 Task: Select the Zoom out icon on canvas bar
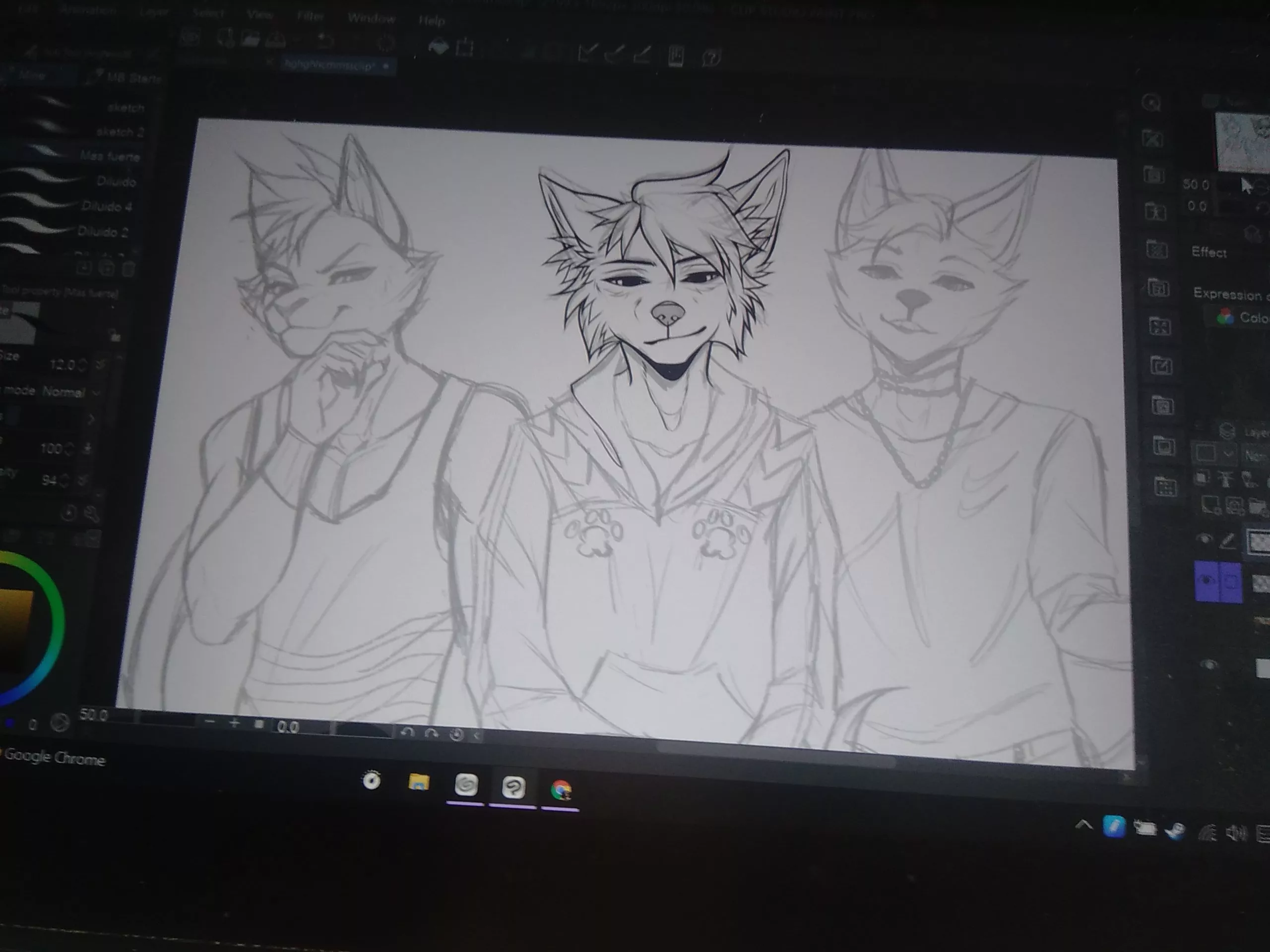[211, 722]
